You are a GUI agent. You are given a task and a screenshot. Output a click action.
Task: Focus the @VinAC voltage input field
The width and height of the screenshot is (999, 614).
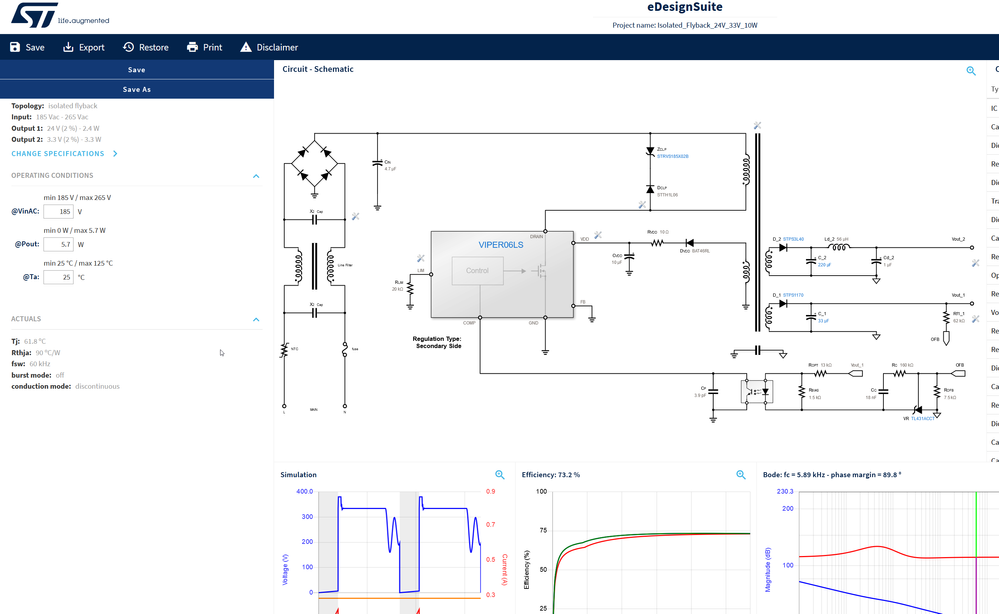[59, 211]
